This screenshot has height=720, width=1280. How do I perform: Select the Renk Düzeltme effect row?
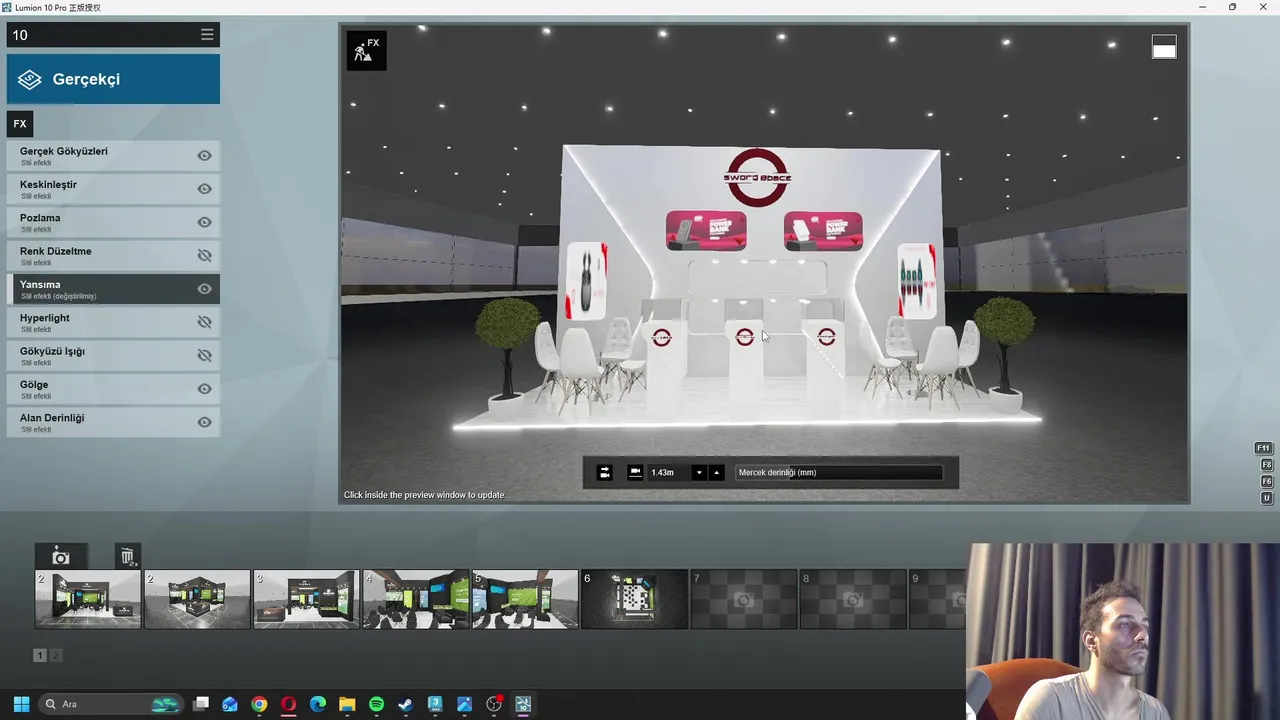pos(113,255)
